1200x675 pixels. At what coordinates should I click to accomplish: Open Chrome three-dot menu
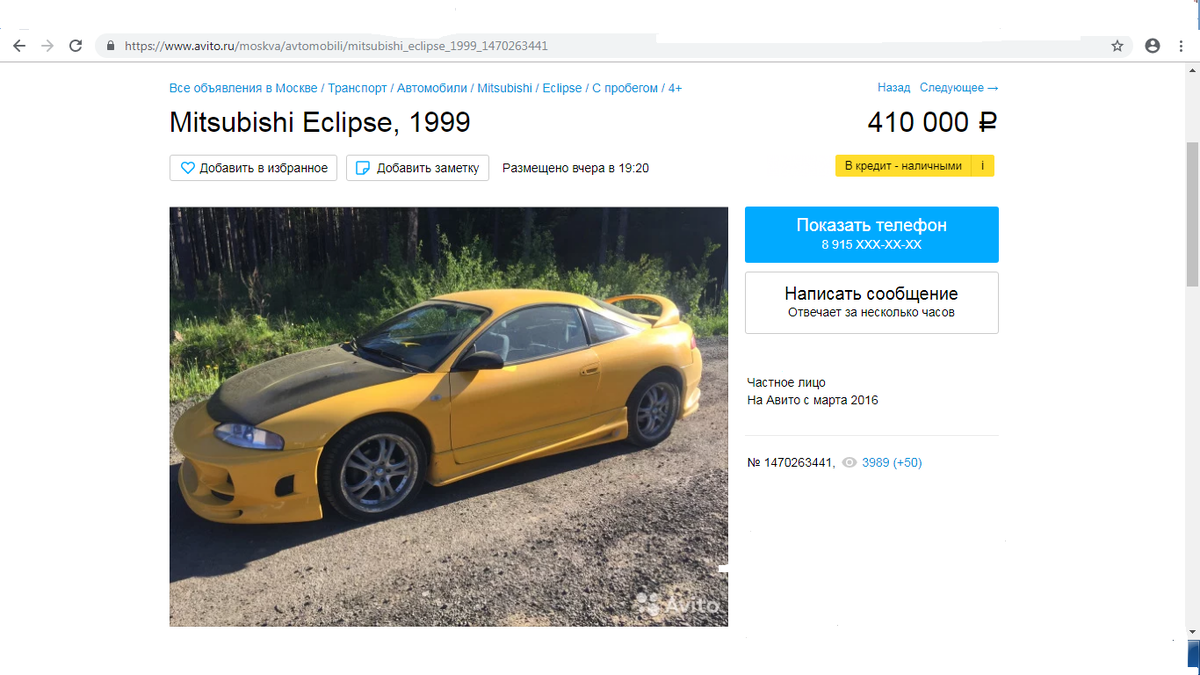(1182, 46)
